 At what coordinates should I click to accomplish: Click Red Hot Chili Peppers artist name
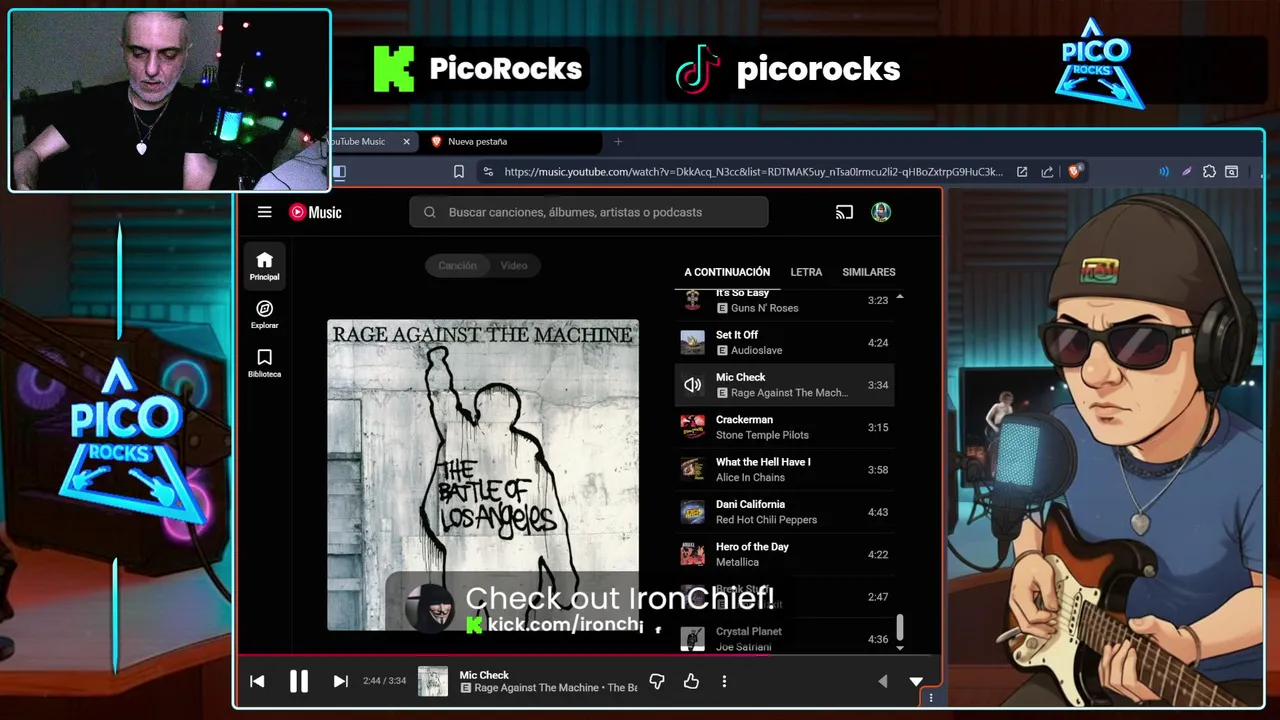766,520
